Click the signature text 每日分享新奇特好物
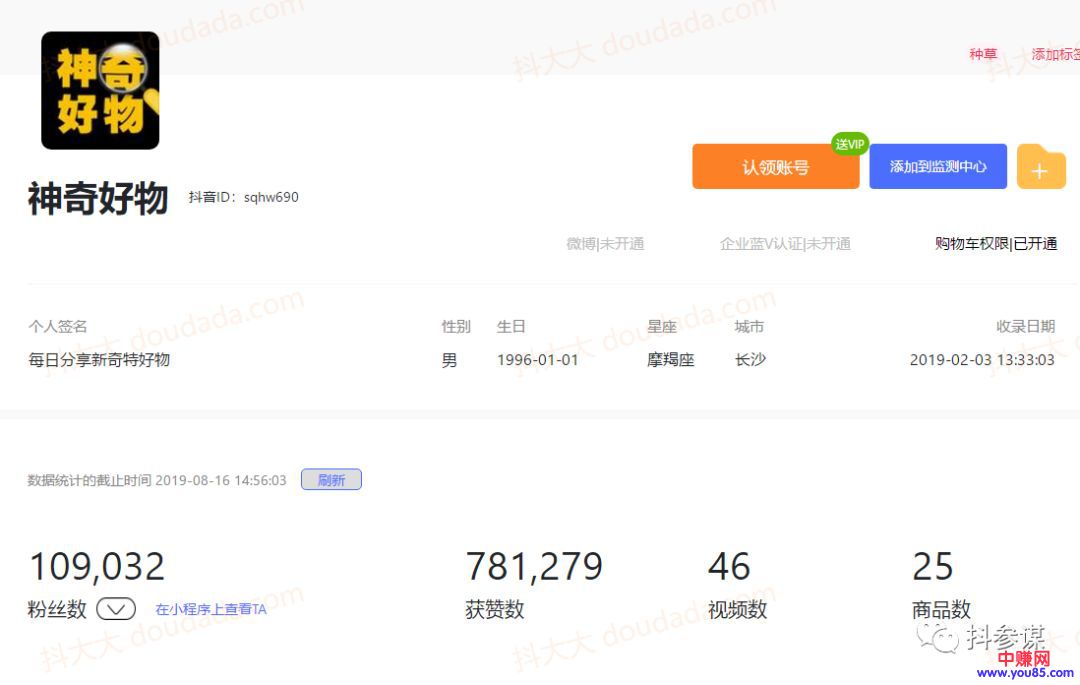This screenshot has height=685, width=1080. coord(99,360)
